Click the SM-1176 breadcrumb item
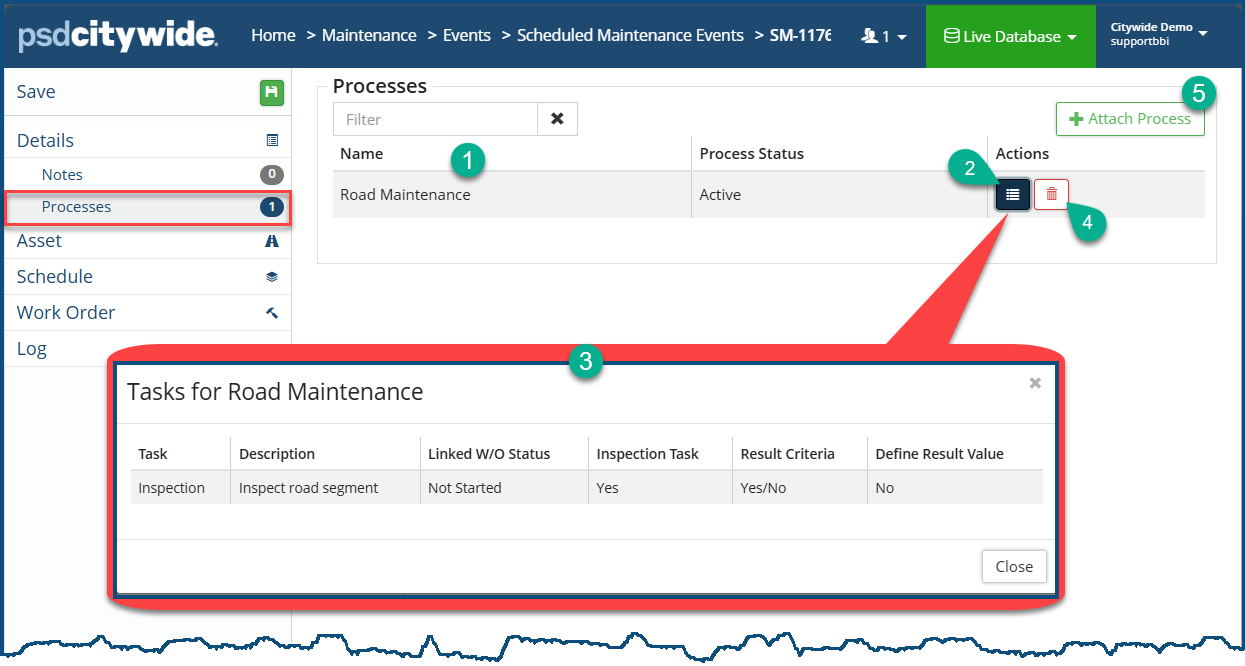Image resolution: width=1245 pixels, height=666 pixels. tap(800, 35)
